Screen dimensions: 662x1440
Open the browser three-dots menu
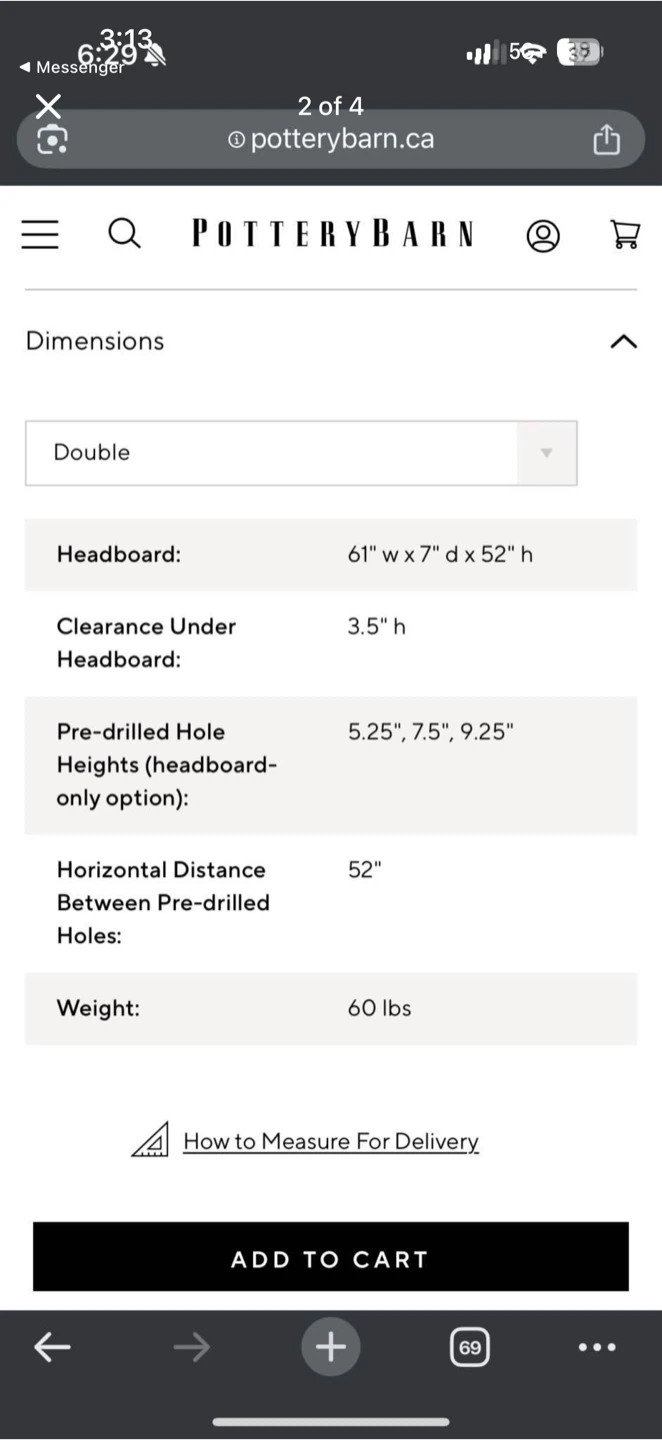(598, 1347)
